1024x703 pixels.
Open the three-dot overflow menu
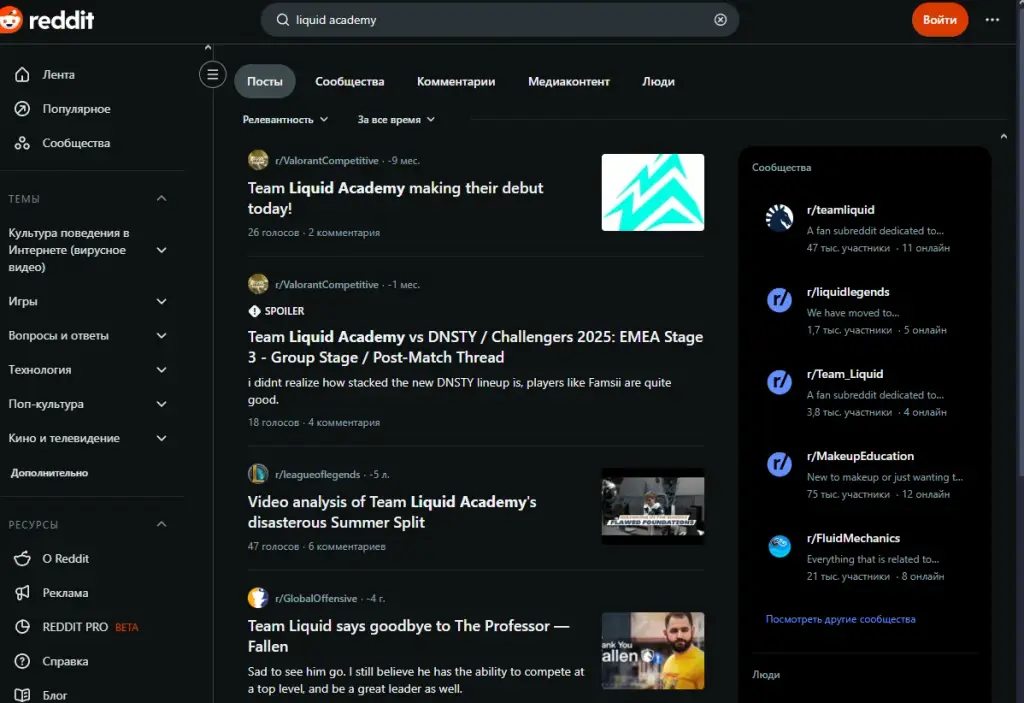pos(992,20)
